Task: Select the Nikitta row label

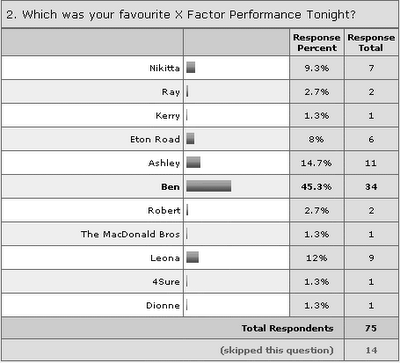Action: coord(164,68)
